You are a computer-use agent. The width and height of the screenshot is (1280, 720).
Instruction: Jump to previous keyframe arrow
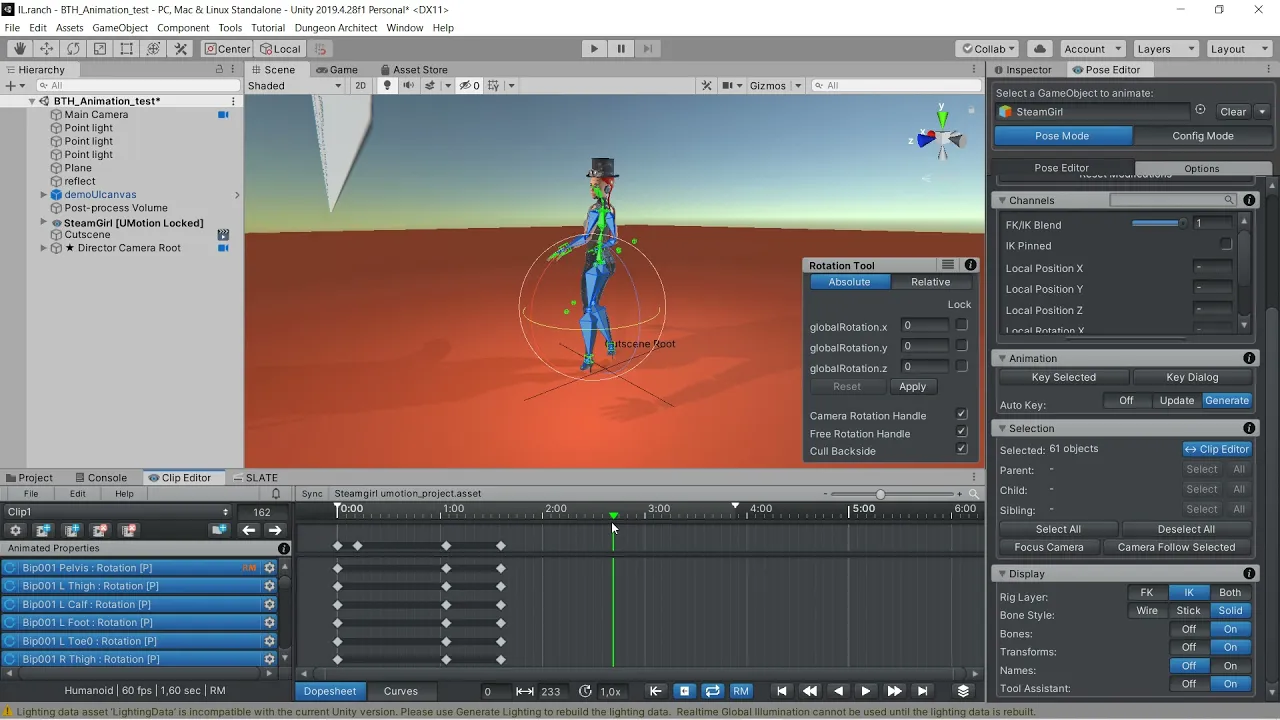[249, 530]
